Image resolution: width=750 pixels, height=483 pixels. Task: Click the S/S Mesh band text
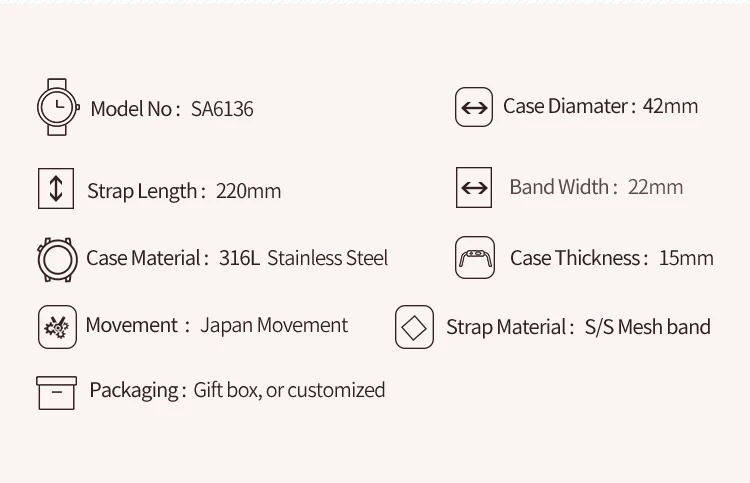click(647, 327)
